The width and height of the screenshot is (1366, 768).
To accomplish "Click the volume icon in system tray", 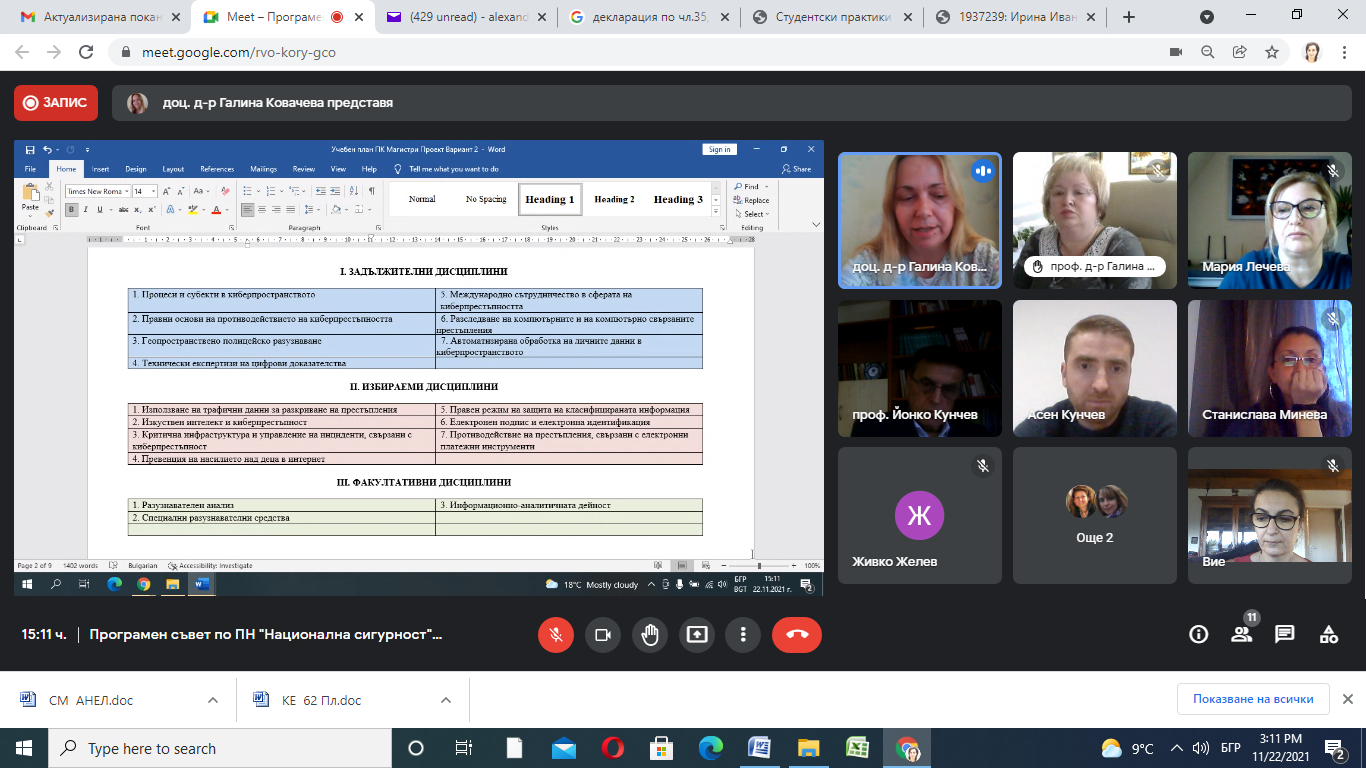I will pyautogui.click(x=1201, y=748).
